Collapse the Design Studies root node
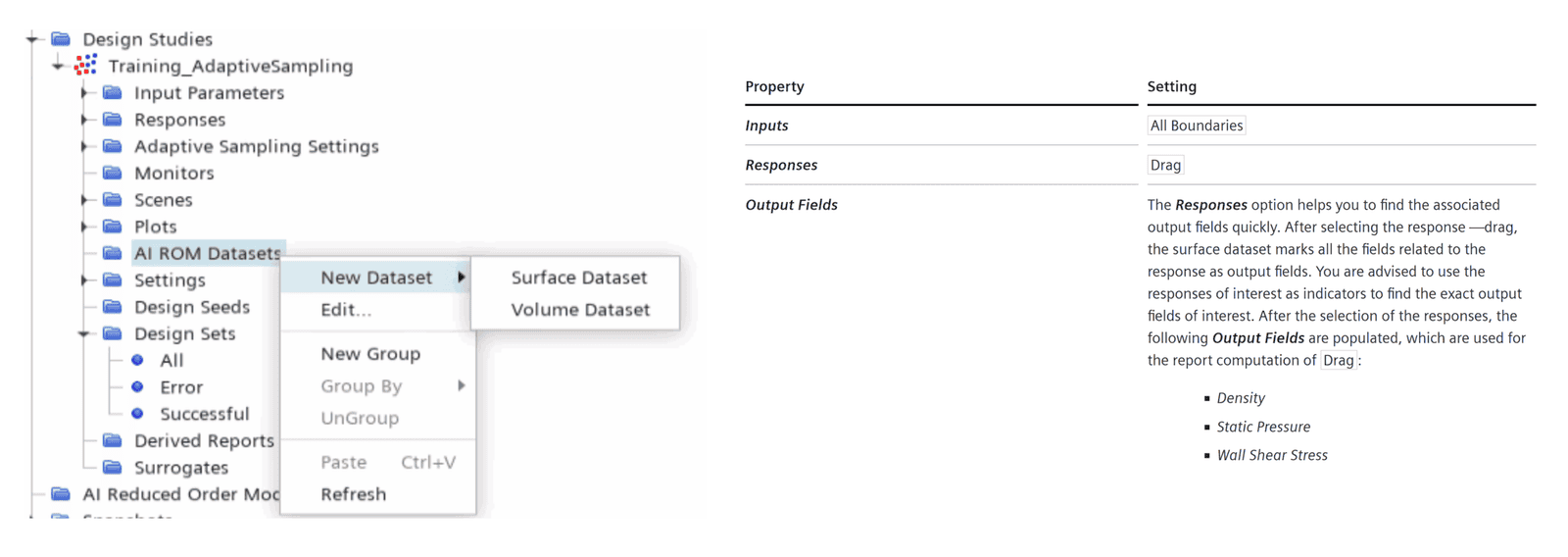Image resolution: width=1568 pixels, height=557 pixels. tap(32, 39)
